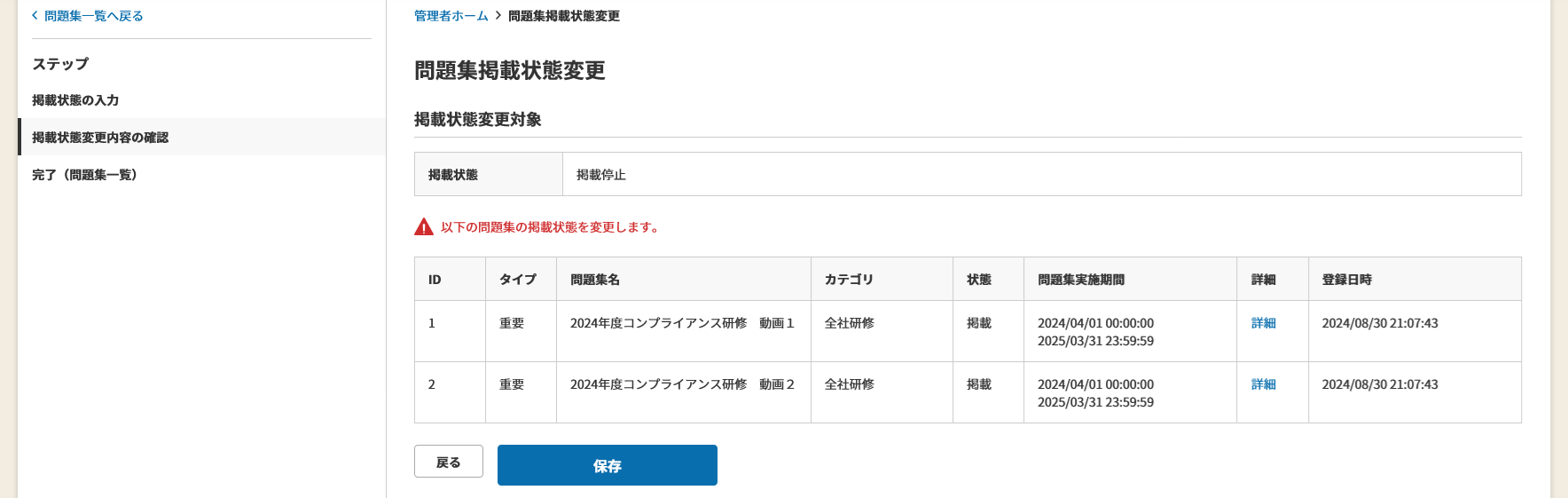
Task: Click the blue 保存 button
Action: (608, 465)
